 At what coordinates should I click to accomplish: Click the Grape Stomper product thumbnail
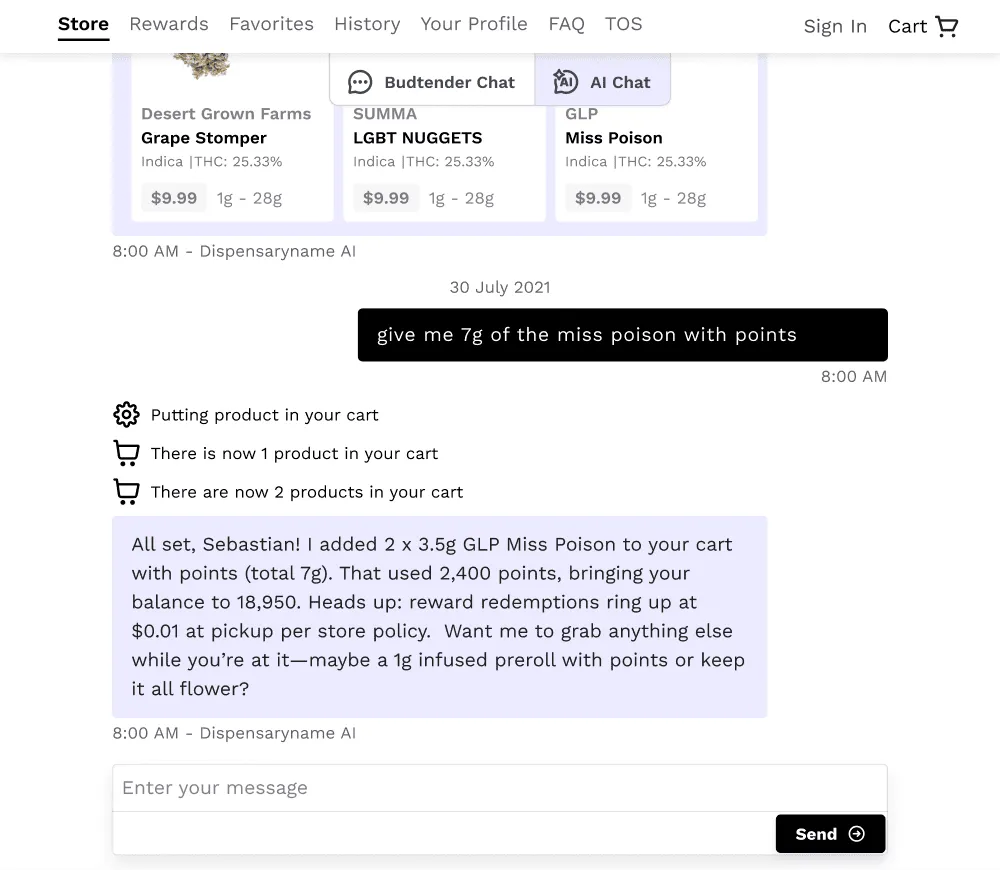click(x=202, y=66)
